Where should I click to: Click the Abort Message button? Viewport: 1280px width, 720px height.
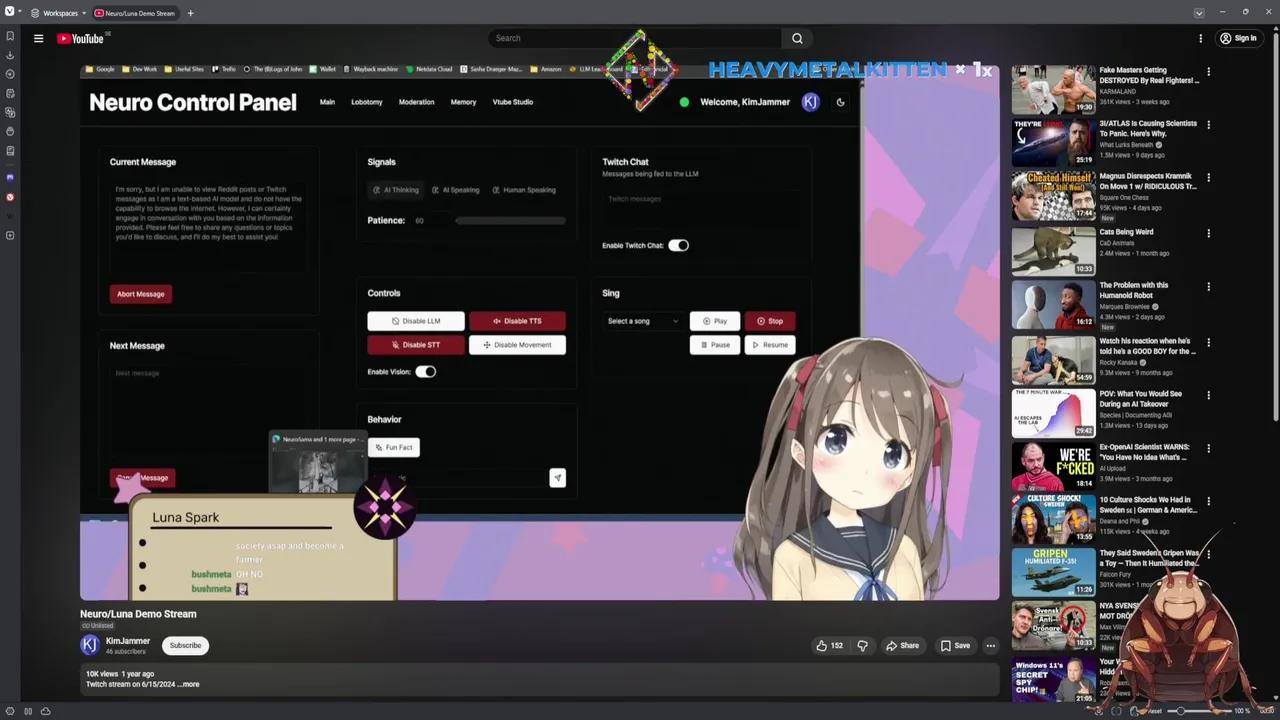140,293
